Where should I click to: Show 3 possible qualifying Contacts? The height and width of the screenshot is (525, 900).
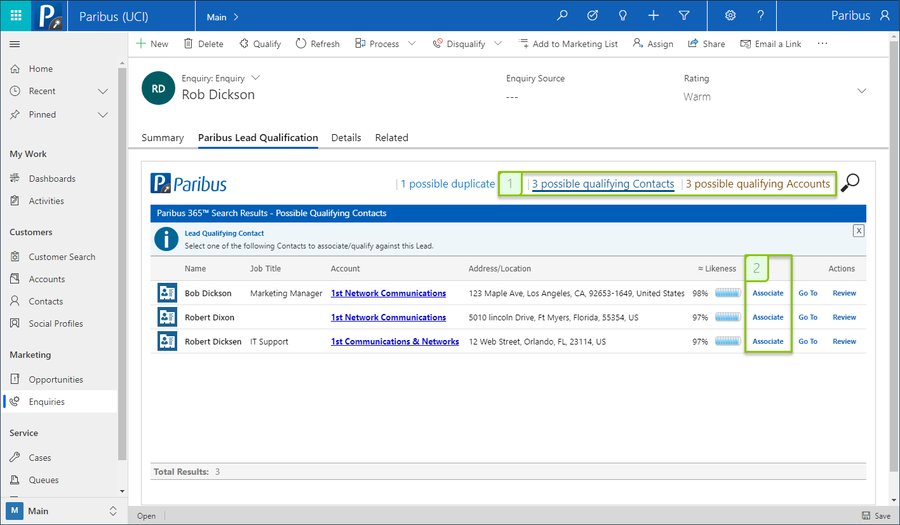coord(603,184)
